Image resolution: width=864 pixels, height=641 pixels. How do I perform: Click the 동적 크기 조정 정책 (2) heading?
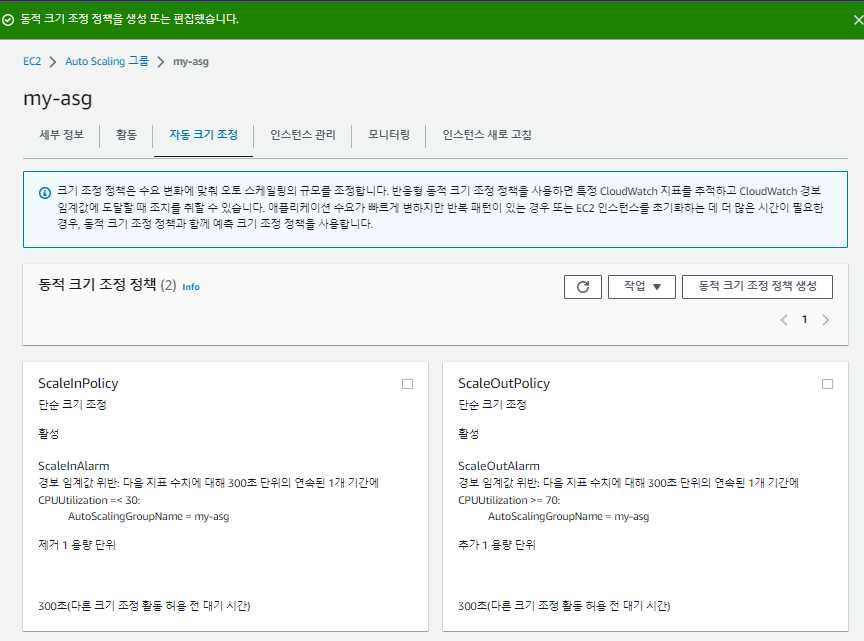(x=107, y=284)
